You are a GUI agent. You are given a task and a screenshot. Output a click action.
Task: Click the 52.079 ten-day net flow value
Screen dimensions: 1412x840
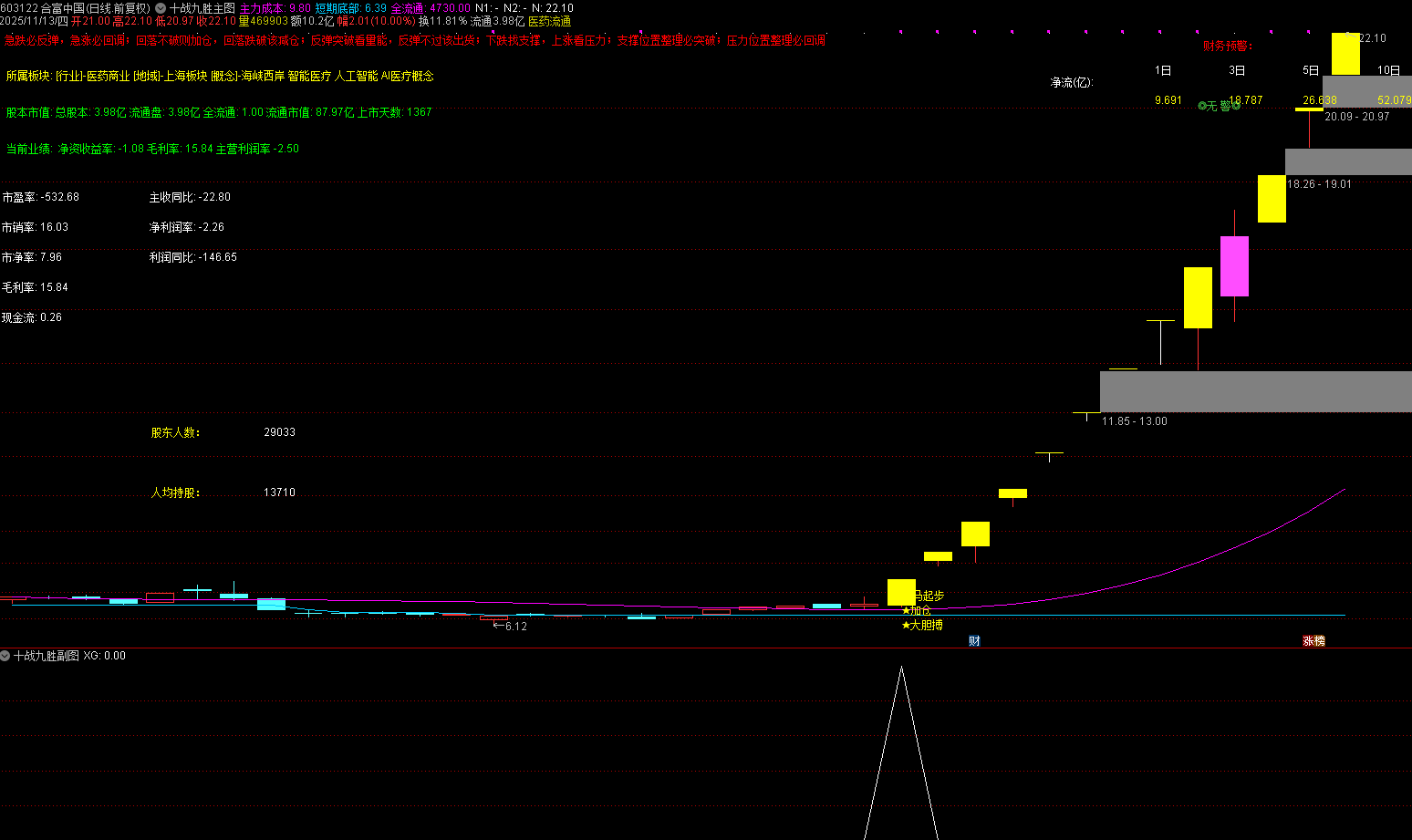(x=1394, y=100)
